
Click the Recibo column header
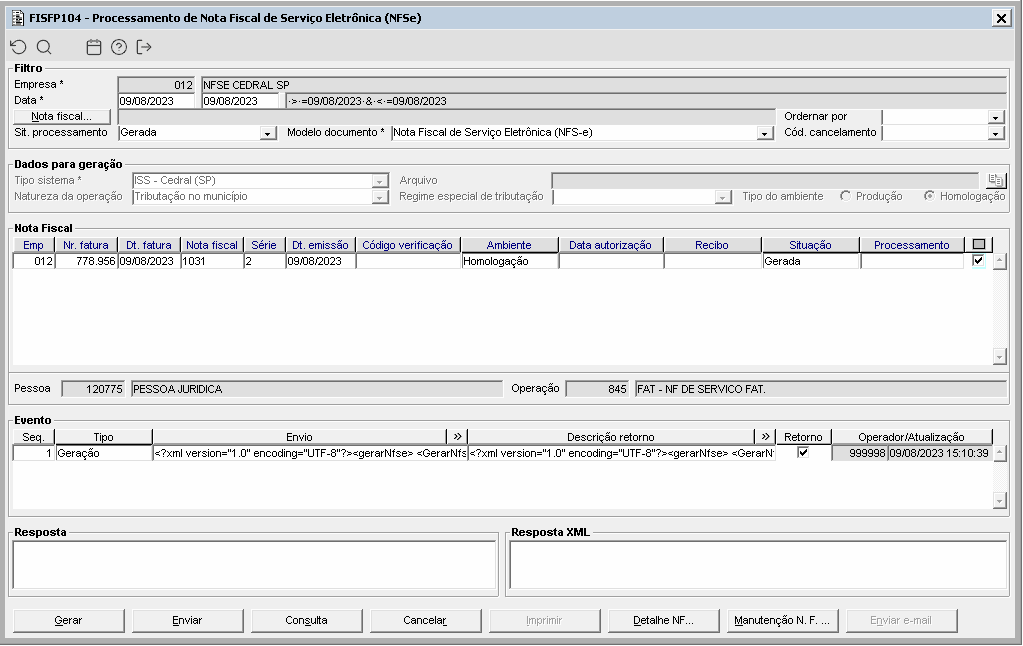pyautogui.click(x=712, y=245)
